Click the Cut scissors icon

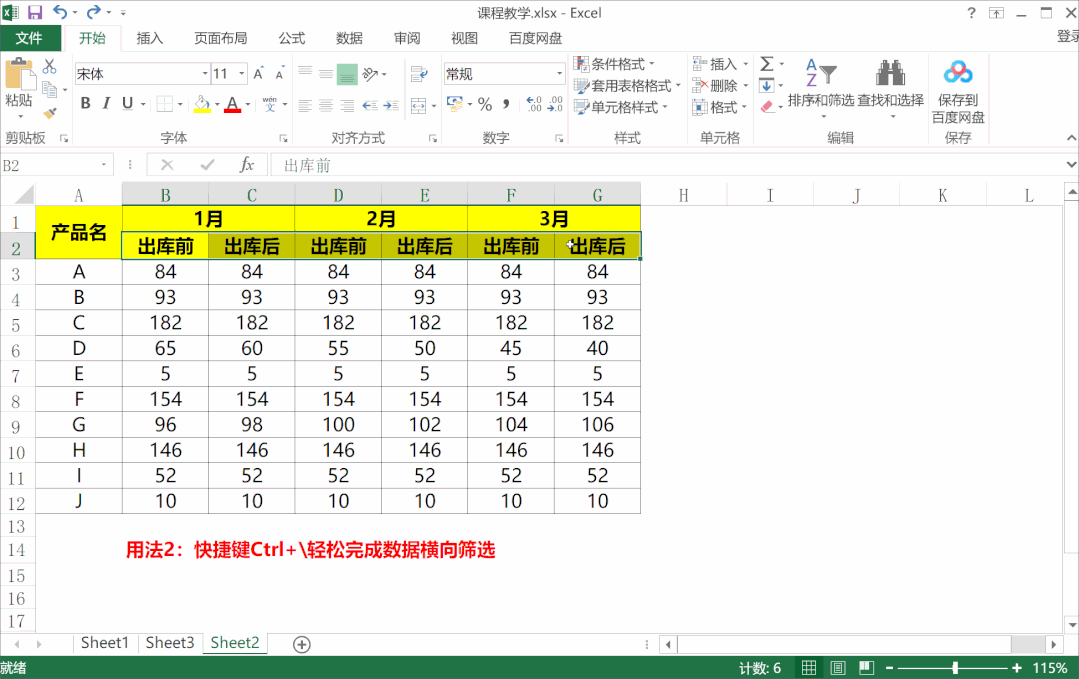pyautogui.click(x=49, y=66)
